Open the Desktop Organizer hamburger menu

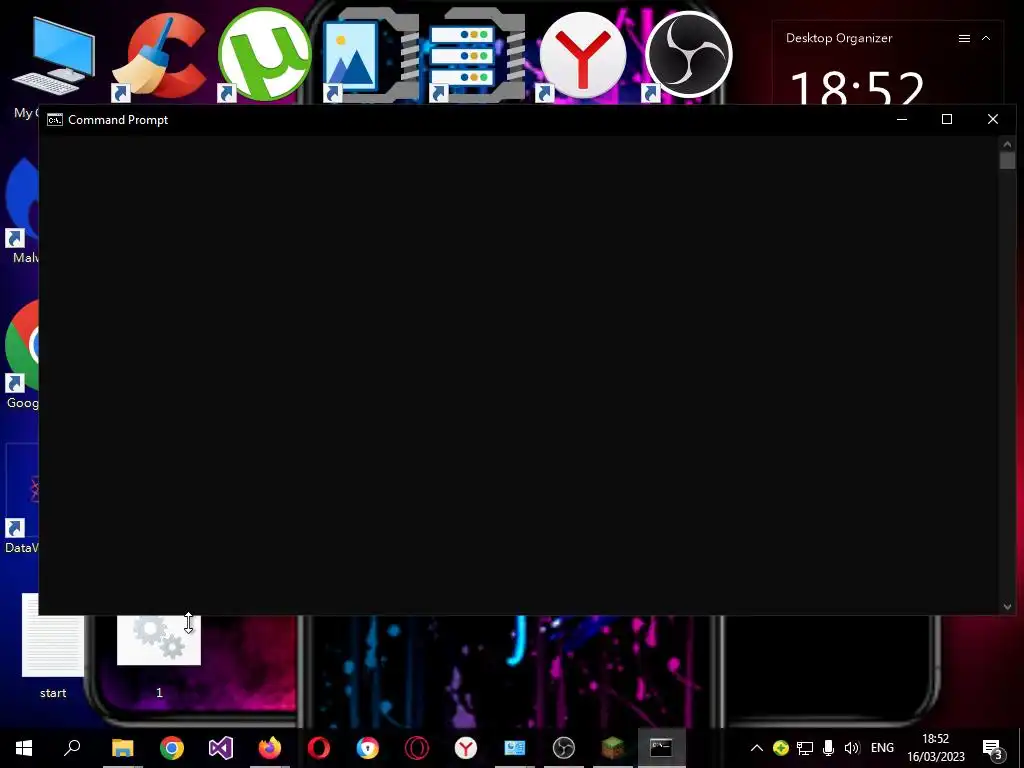coord(964,39)
